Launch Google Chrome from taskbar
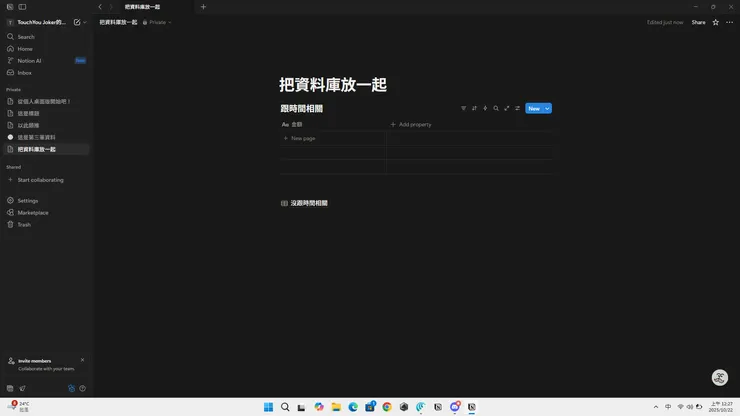Screen dimensions: 740x416 click(387, 407)
